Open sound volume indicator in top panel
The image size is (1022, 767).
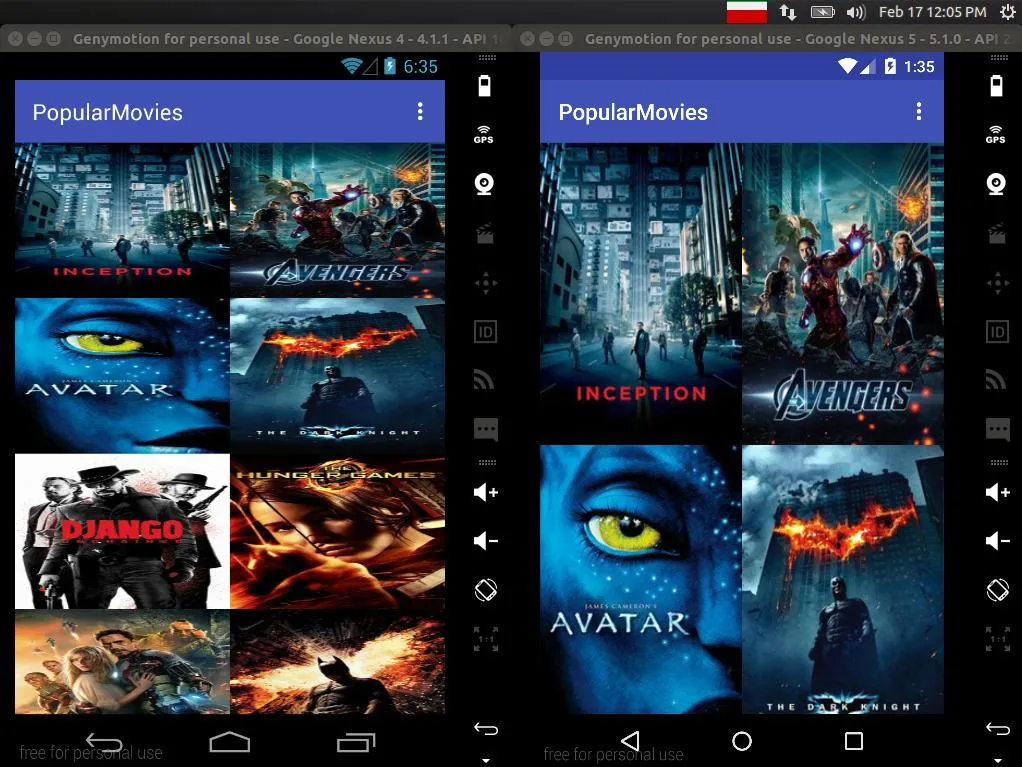[x=855, y=12]
